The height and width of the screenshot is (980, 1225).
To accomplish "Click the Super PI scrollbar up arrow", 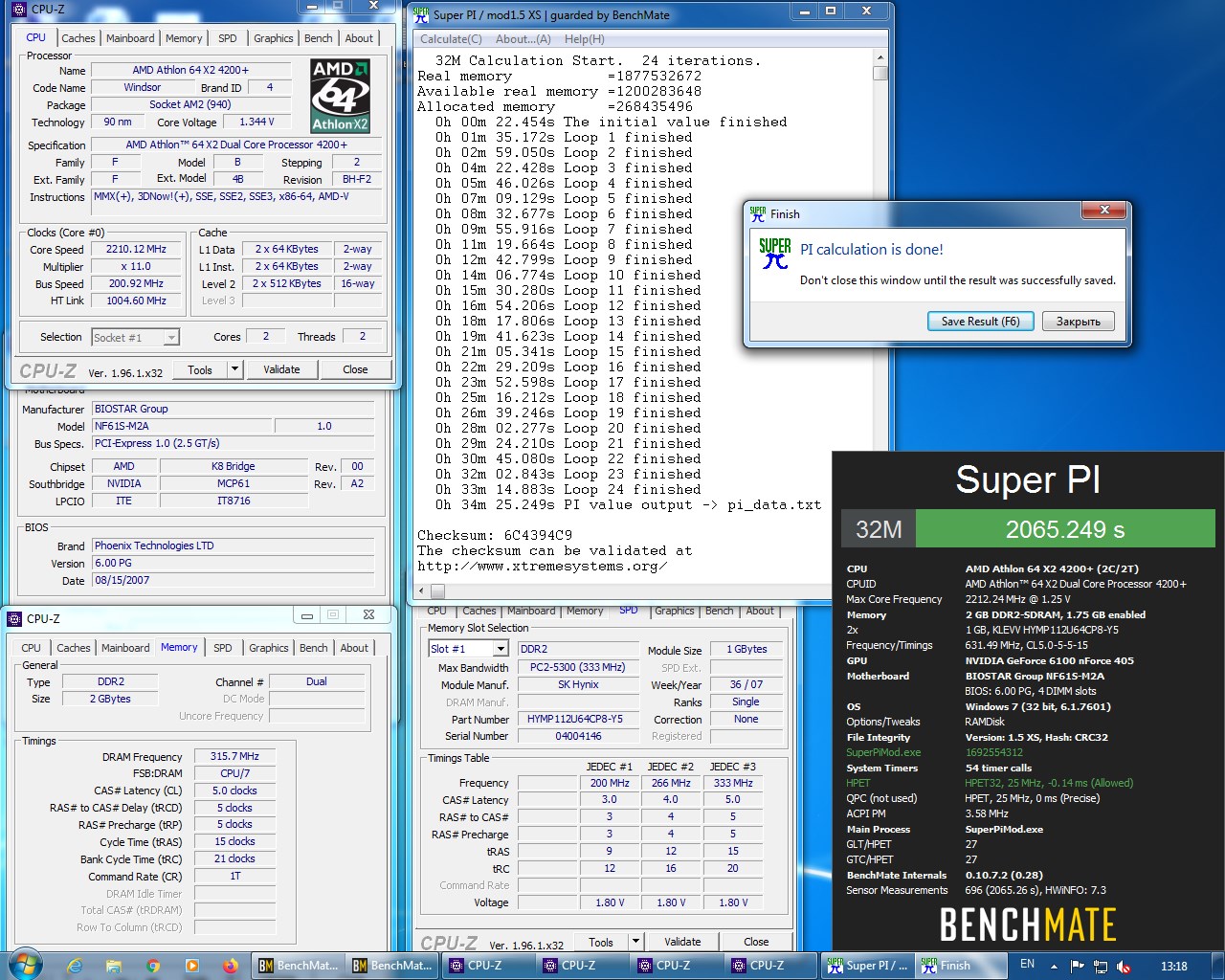I will pyautogui.click(x=880, y=58).
